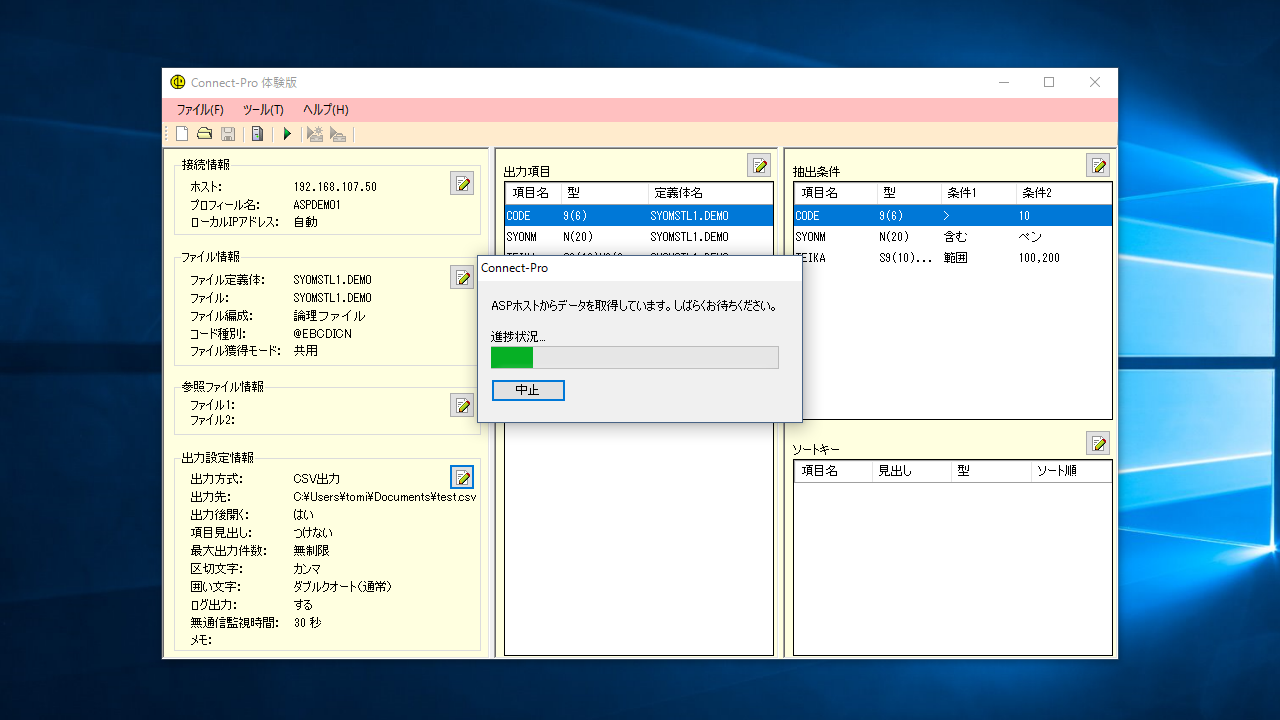Edit the 参照ファイル情報 section
The height and width of the screenshot is (720, 1280).
(462, 405)
